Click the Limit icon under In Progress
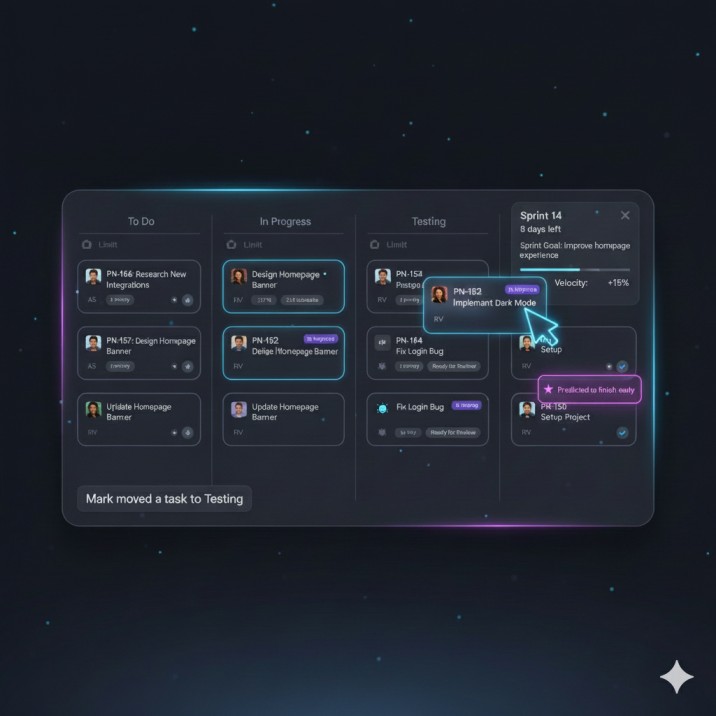Viewport: 716px width, 716px height. click(x=232, y=245)
